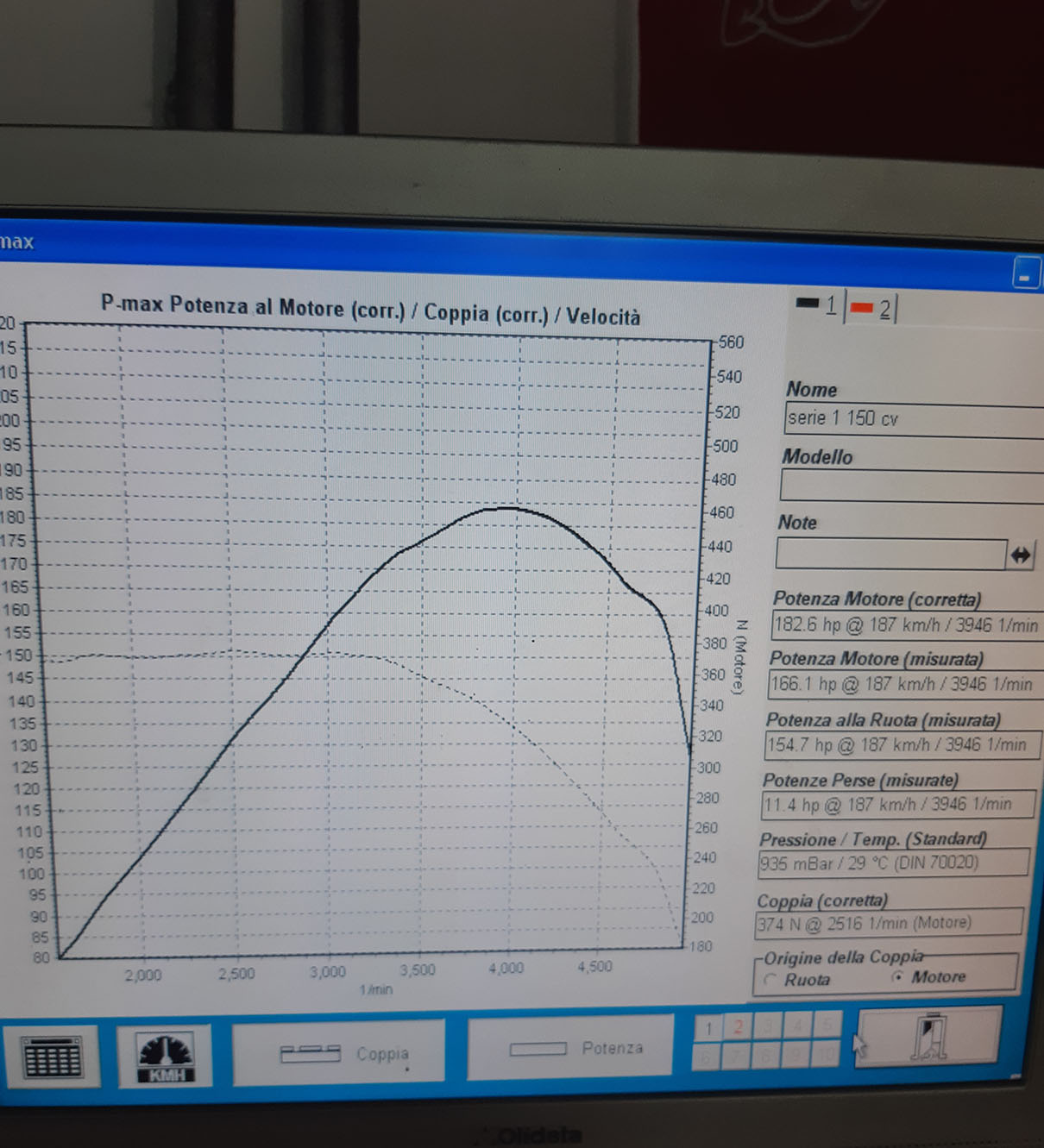Open the data table grid icon
The width and height of the screenshot is (1044, 1148).
click(51, 1057)
